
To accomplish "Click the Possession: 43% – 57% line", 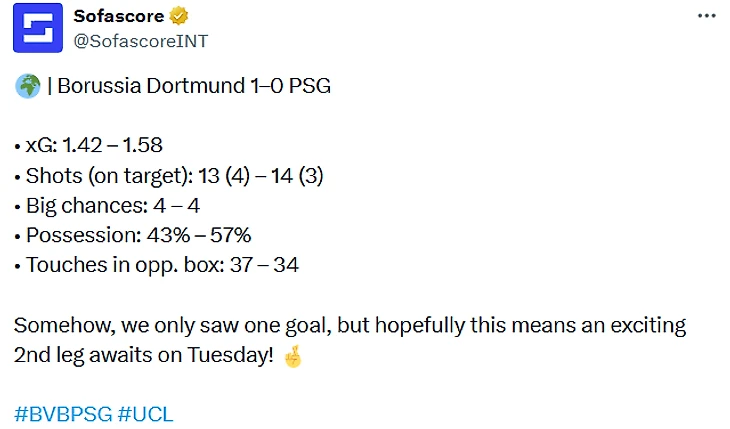I will point(133,236).
